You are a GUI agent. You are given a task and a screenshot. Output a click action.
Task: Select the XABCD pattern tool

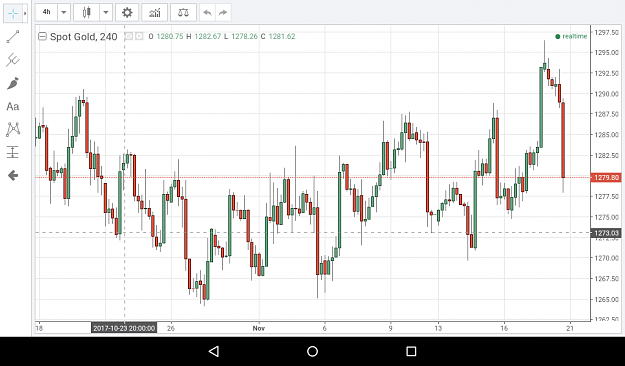(13, 130)
